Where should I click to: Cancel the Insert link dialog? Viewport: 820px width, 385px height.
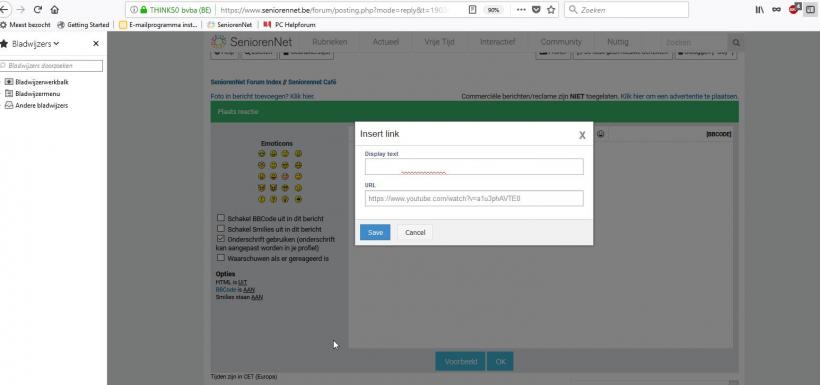pos(415,232)
